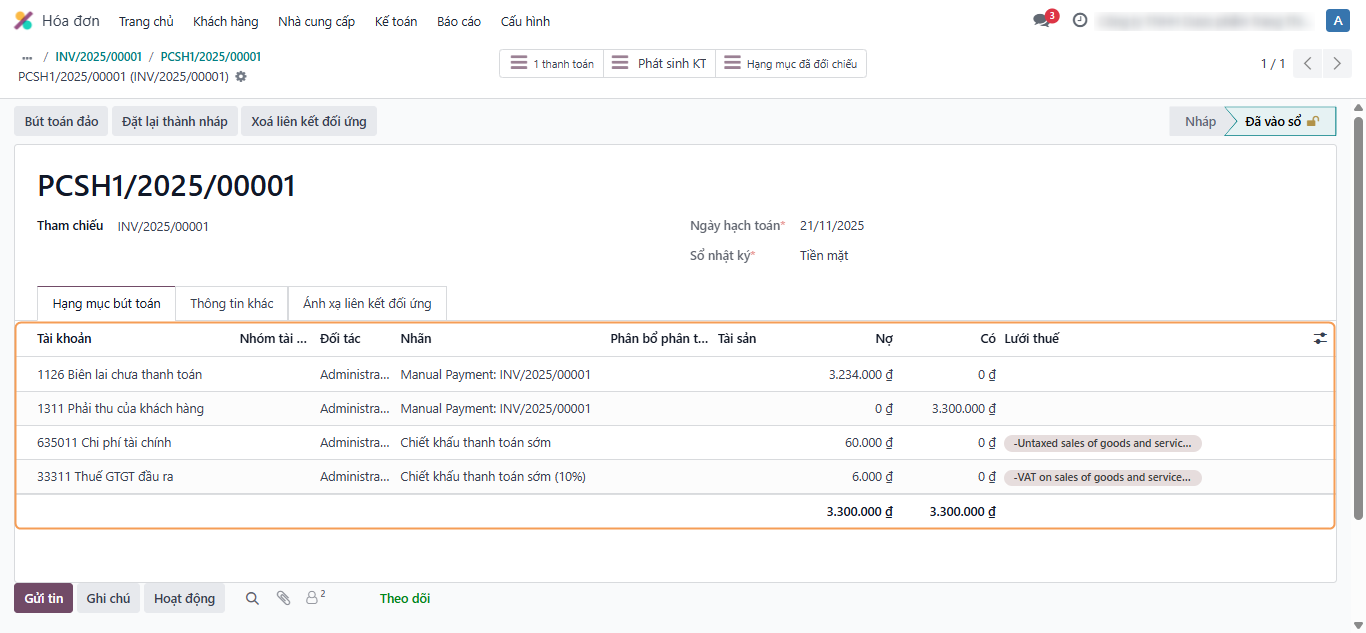The image size is (1366, 633).
Task: Click the Hóa đơn app logo
Action: (23, 21)
